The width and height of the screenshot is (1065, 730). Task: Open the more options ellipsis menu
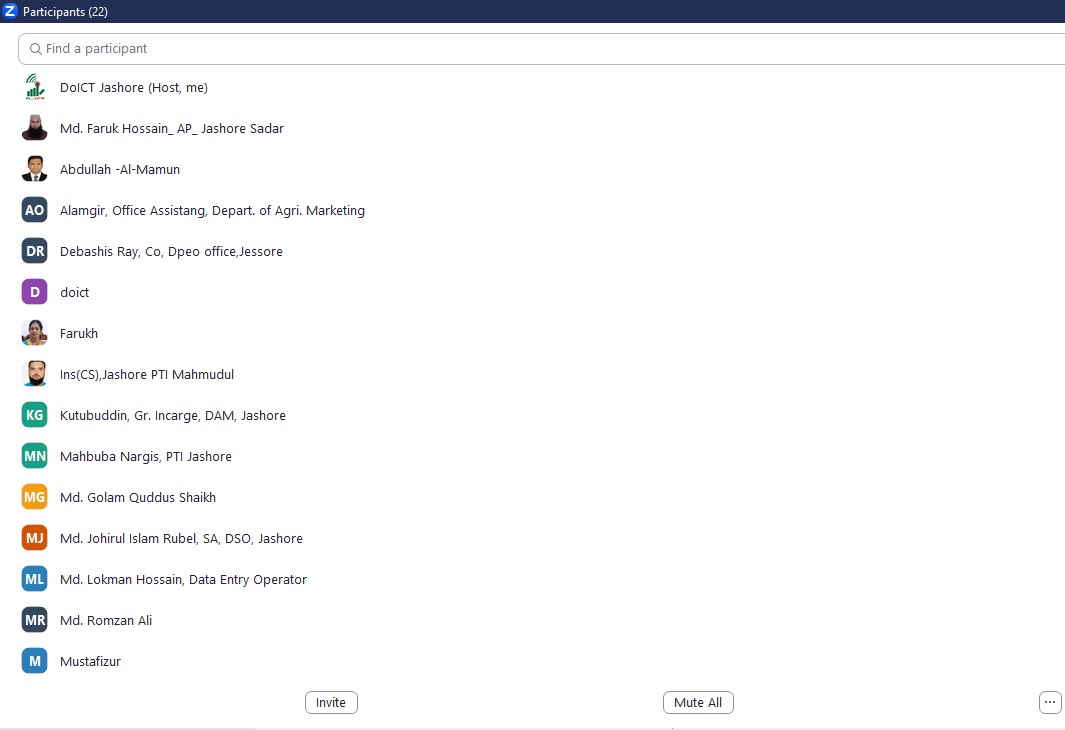pyautogui.click(x=1050, y=702)
